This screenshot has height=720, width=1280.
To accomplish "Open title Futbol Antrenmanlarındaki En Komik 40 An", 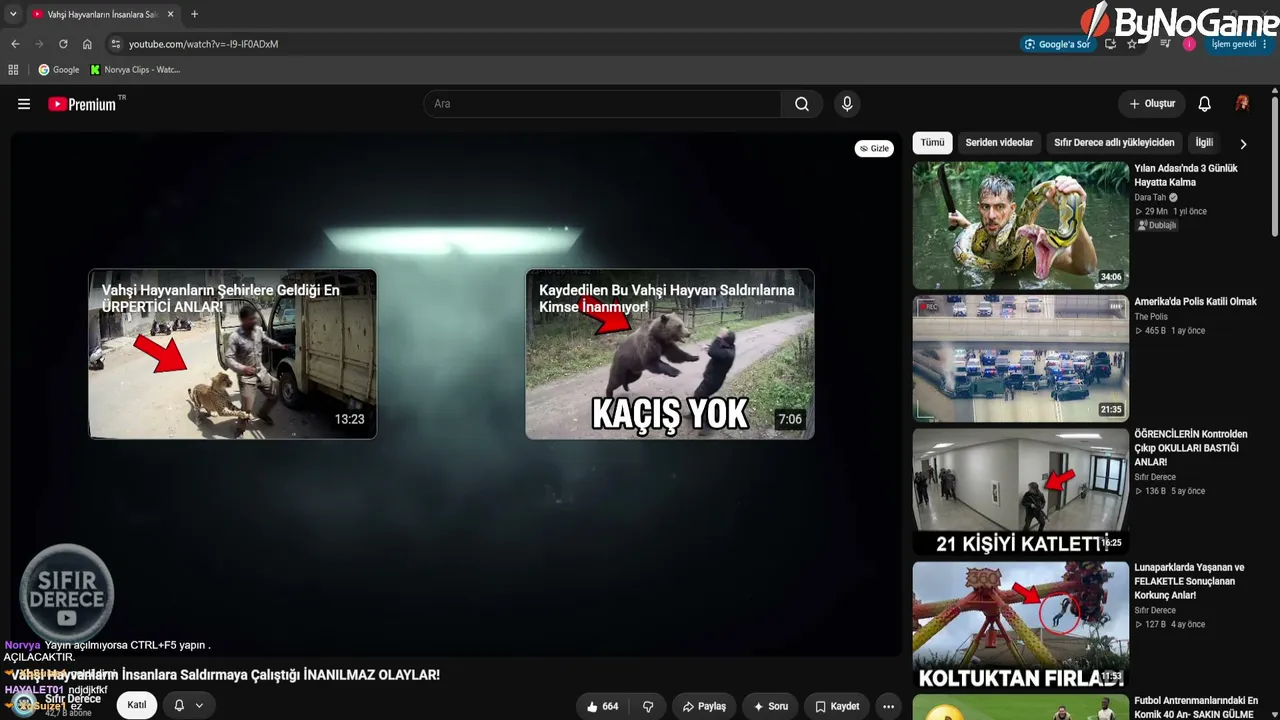I will click(1196, 707).
